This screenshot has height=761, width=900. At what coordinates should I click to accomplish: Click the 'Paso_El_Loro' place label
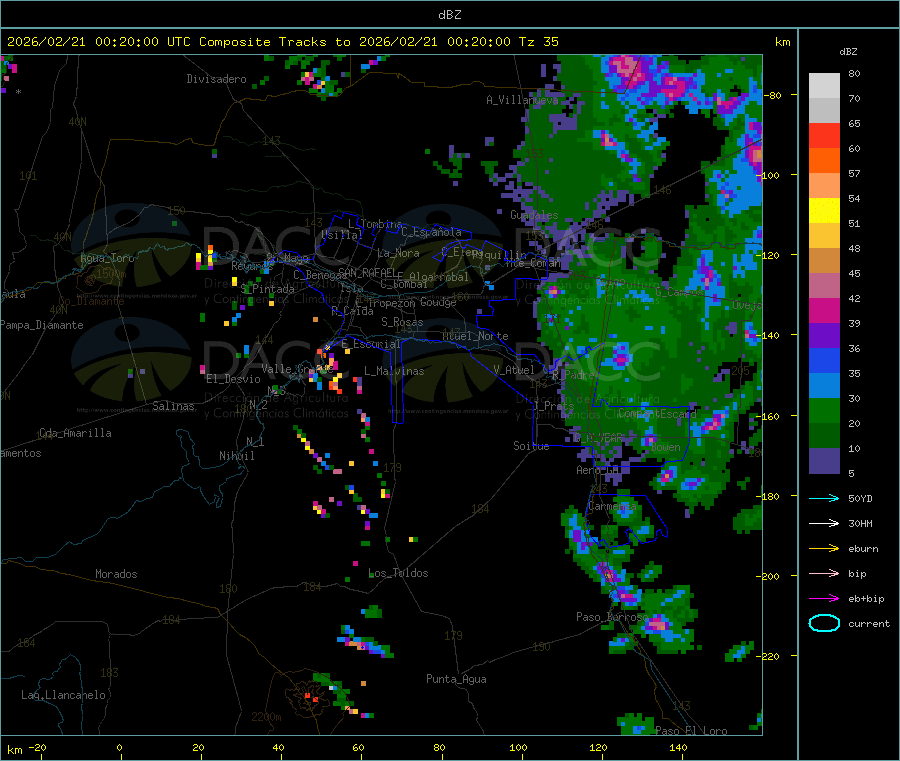691,731
